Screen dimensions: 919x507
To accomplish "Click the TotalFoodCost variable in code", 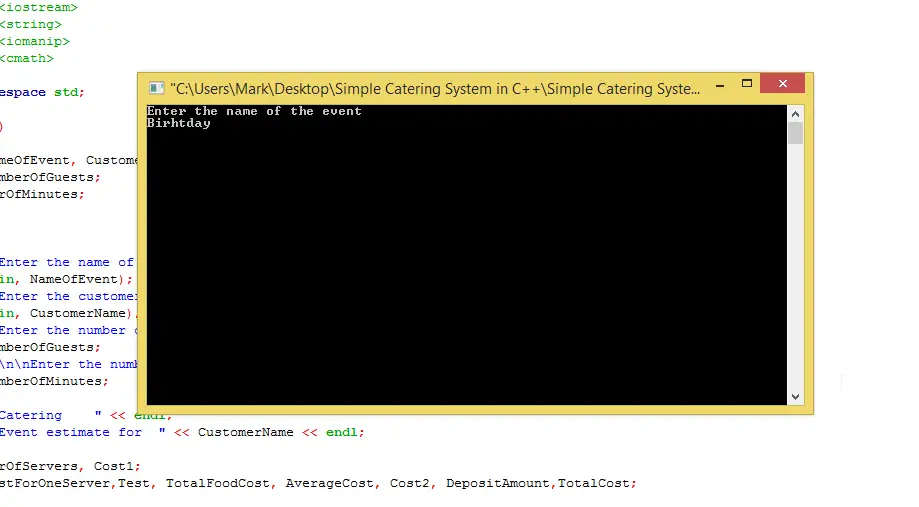I will [217, 483].
